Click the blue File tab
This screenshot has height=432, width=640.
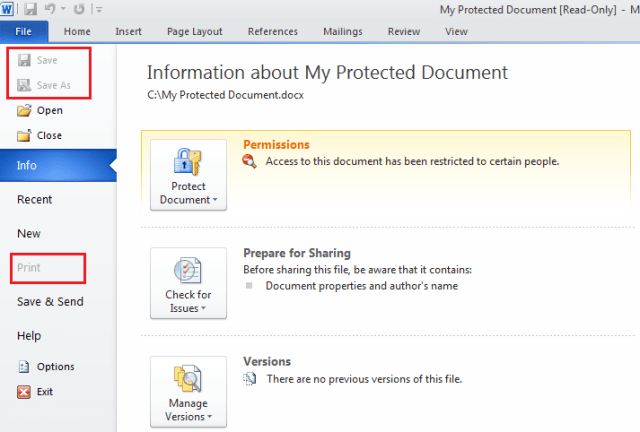pyautogui.click(x=24, y=31)
